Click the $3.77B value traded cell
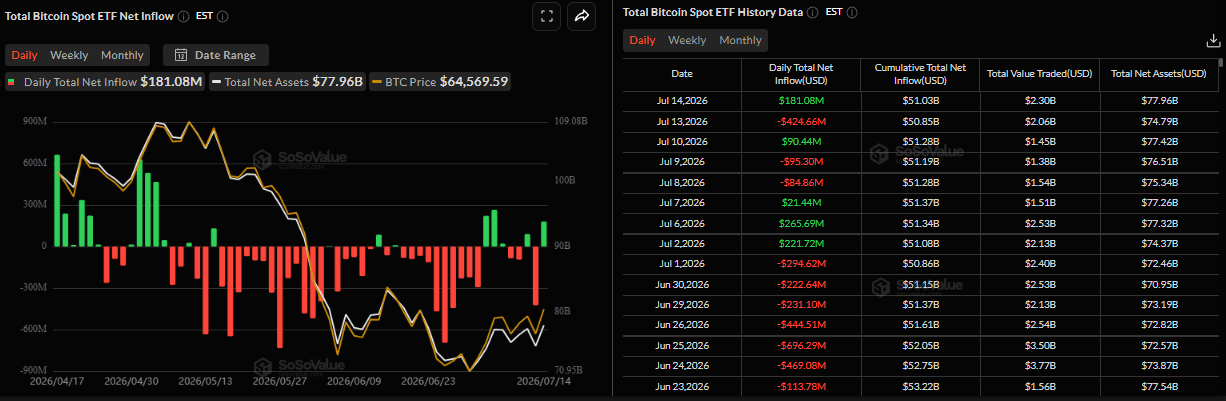1226x401 pixels. coord(1038,366)
